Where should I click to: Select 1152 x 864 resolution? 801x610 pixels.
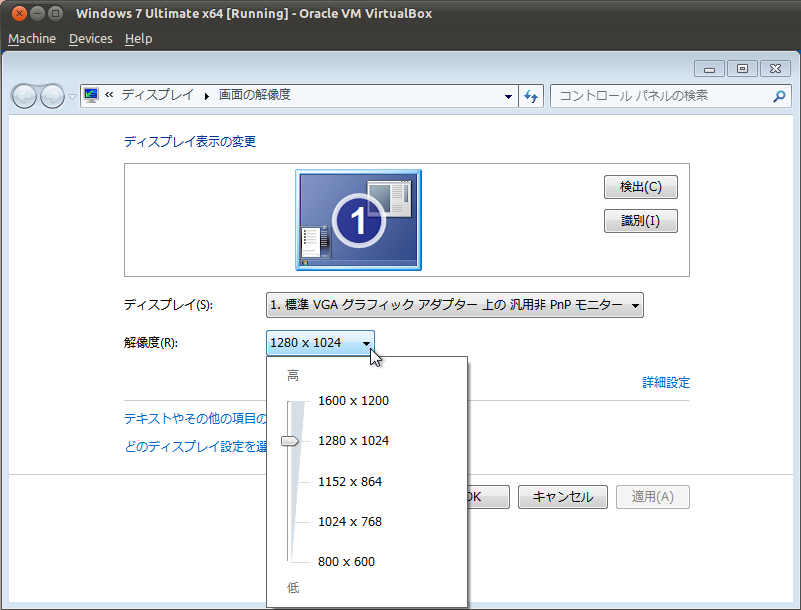350,482
